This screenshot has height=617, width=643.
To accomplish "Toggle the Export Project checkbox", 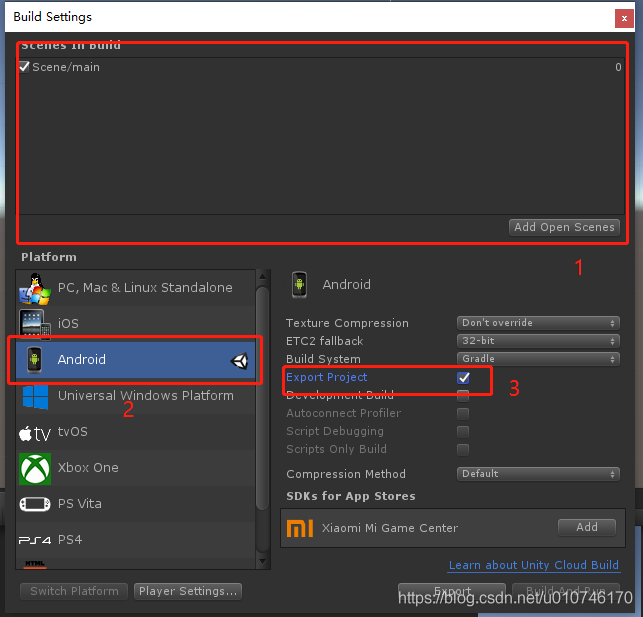I will [x=463, y=378].
